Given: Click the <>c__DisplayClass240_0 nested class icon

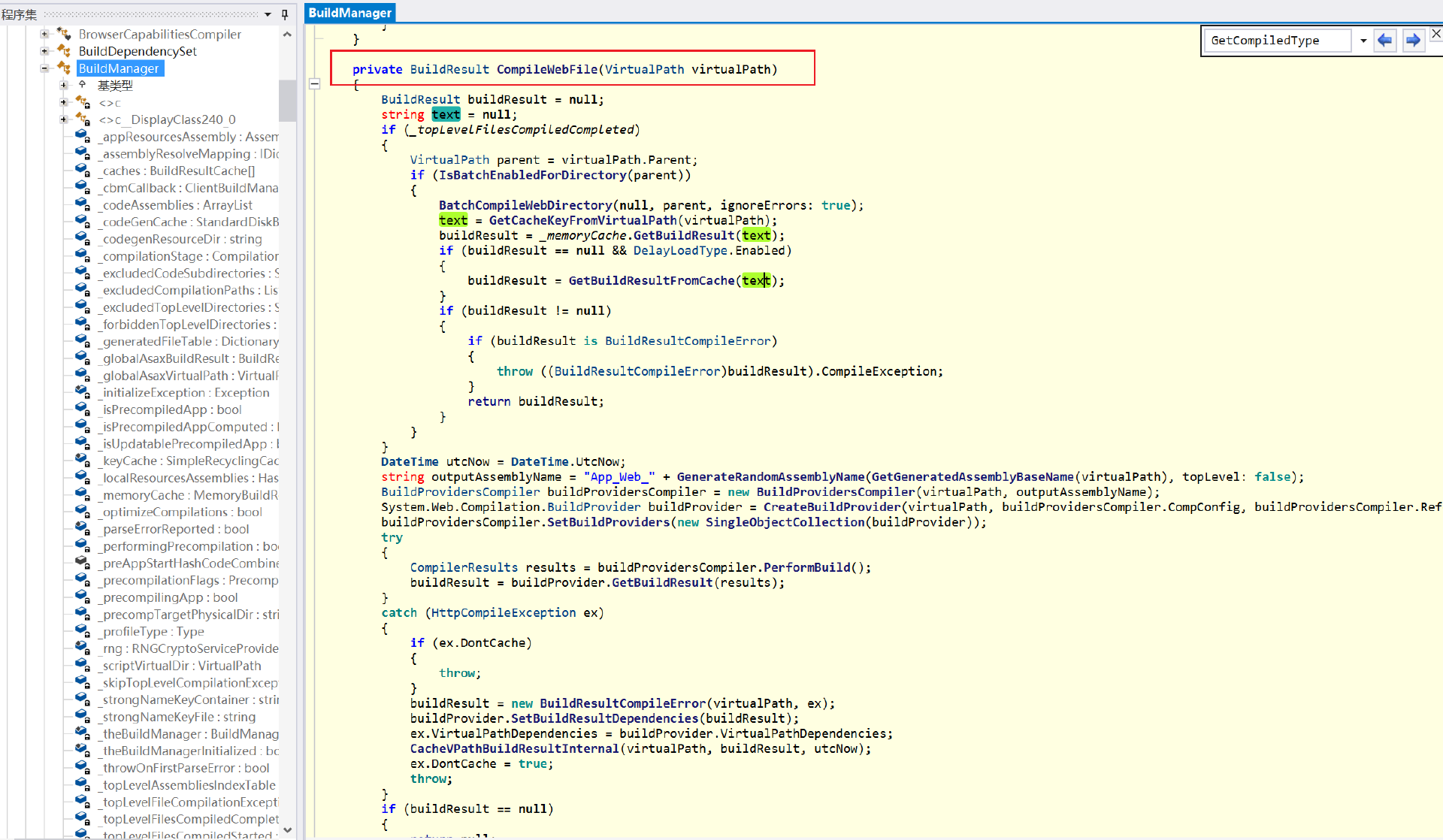Looking at the screenshot, I should pyautogui.click(x=83, y=119).
